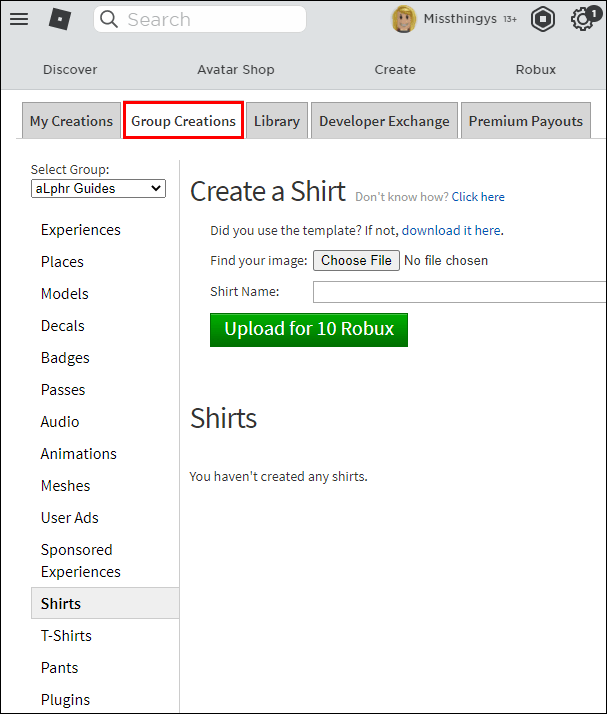Select Meshes in the sidebar
Screen dimensions: 607x714
66,486
